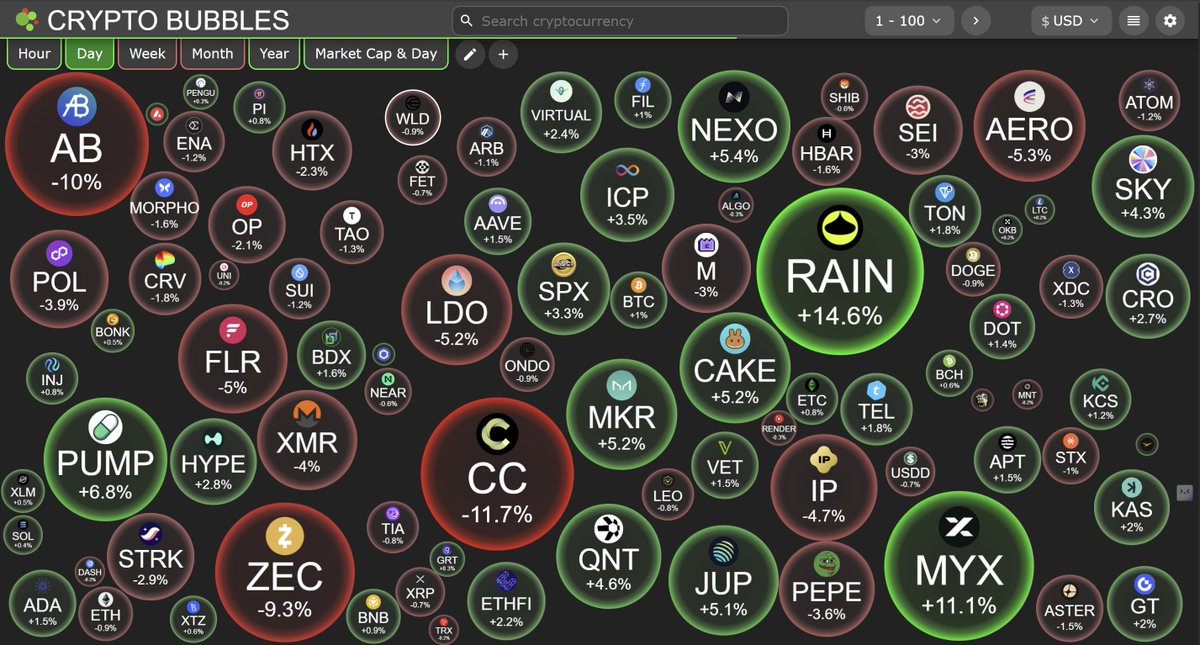Select the ADA bubble
Image resolution: width=1200 pixels, height=645 pixels.
point(43,605)
